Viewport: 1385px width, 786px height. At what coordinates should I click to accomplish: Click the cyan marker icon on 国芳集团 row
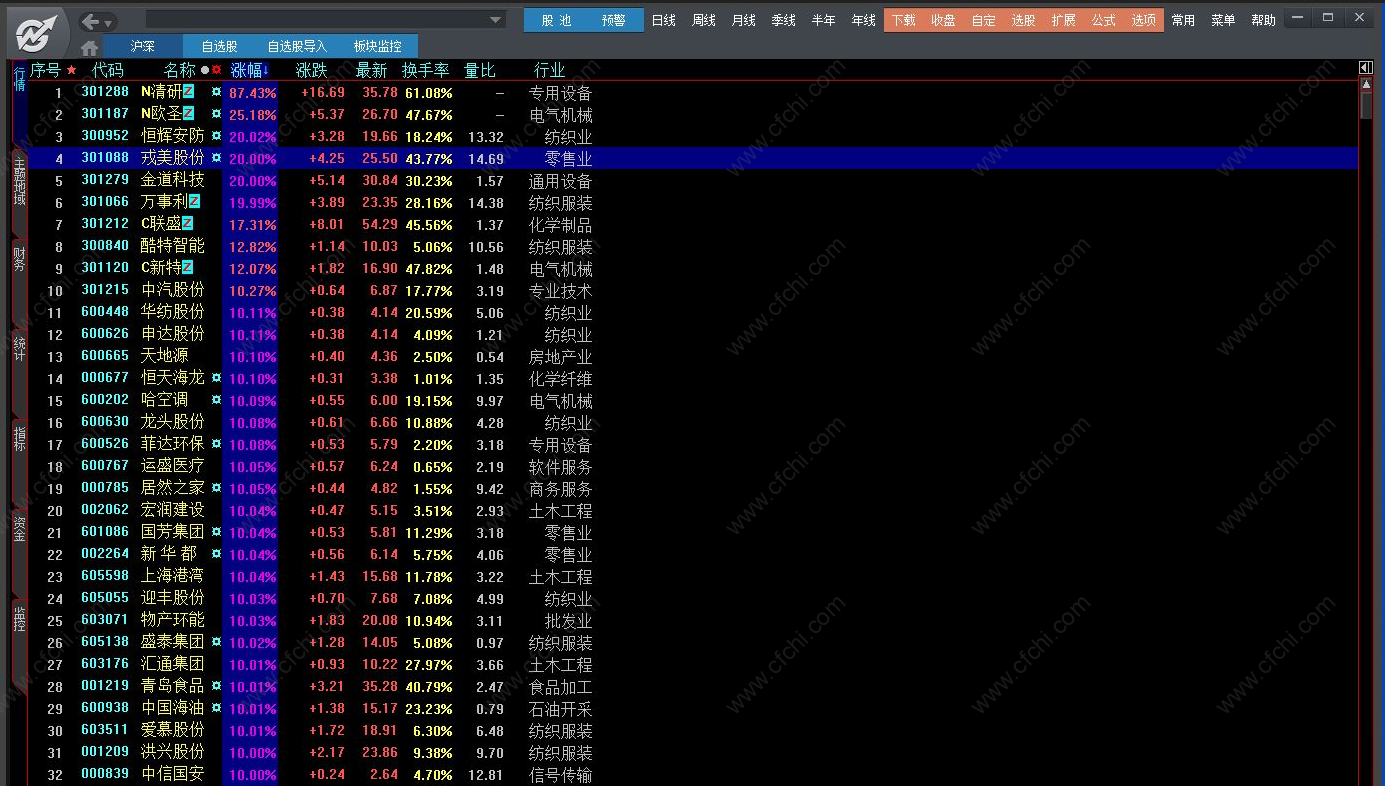[x=216, y=531]
